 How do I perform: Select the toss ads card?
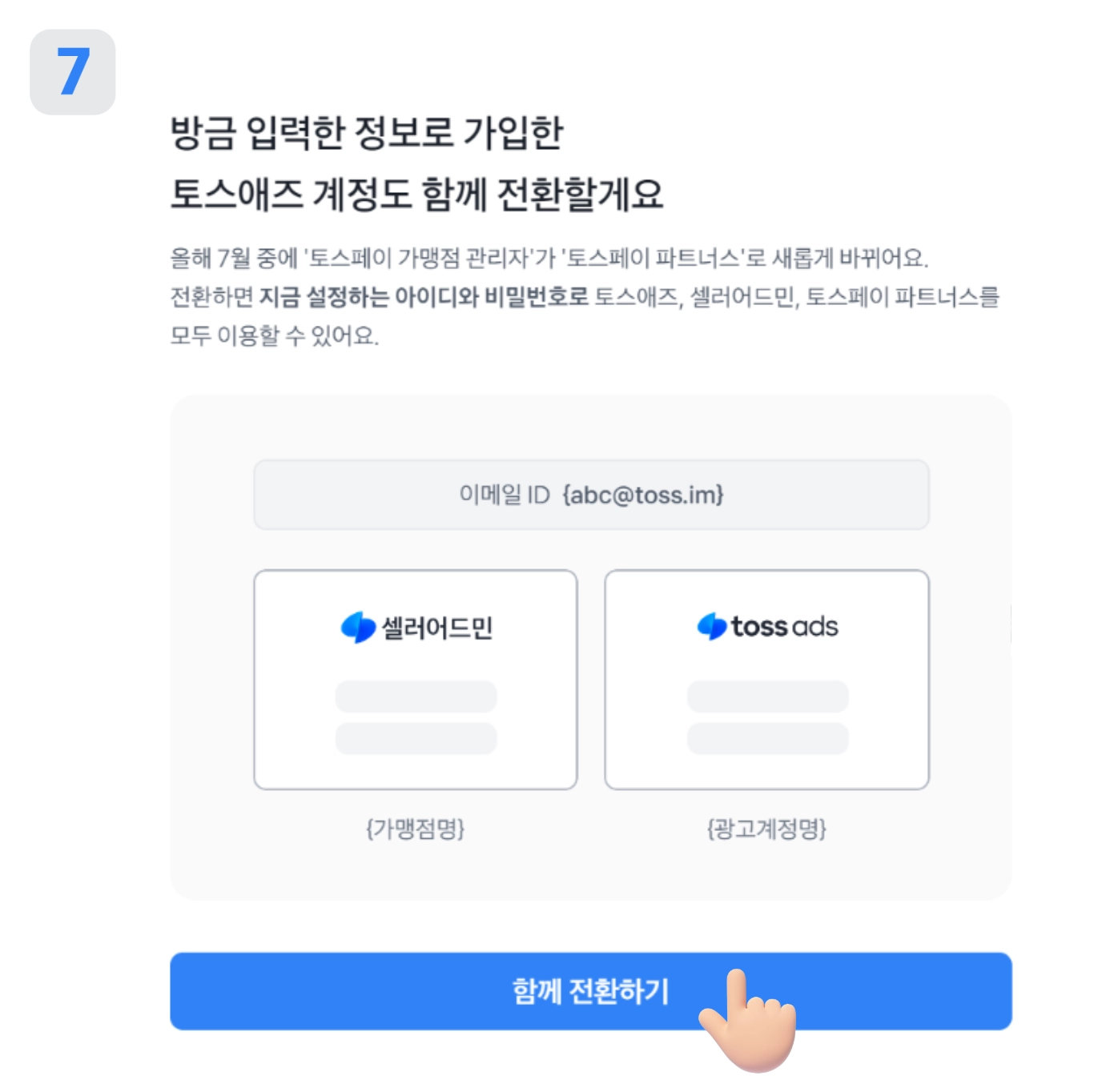[766, 680]
